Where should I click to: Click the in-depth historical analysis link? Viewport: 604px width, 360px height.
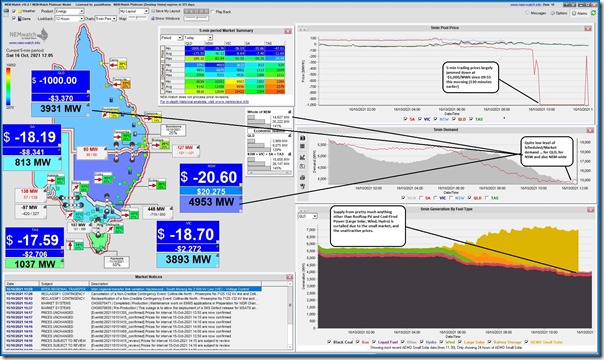(204, 102)
